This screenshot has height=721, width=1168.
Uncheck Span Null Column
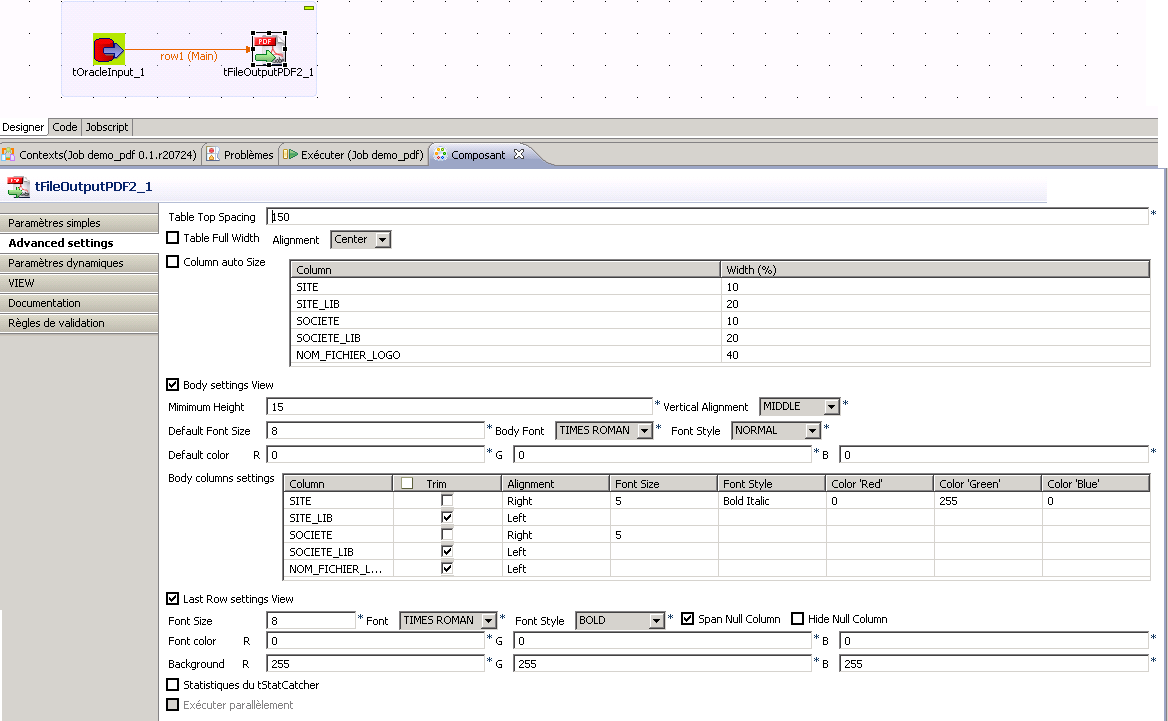pyautogui.click(x=688, y=618)
